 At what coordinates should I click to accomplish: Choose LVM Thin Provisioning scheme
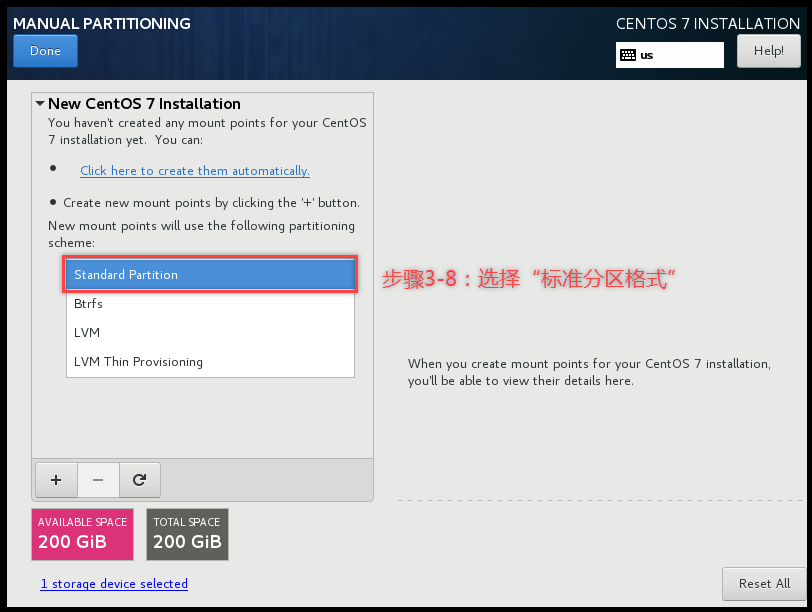[x=210, y=361]
